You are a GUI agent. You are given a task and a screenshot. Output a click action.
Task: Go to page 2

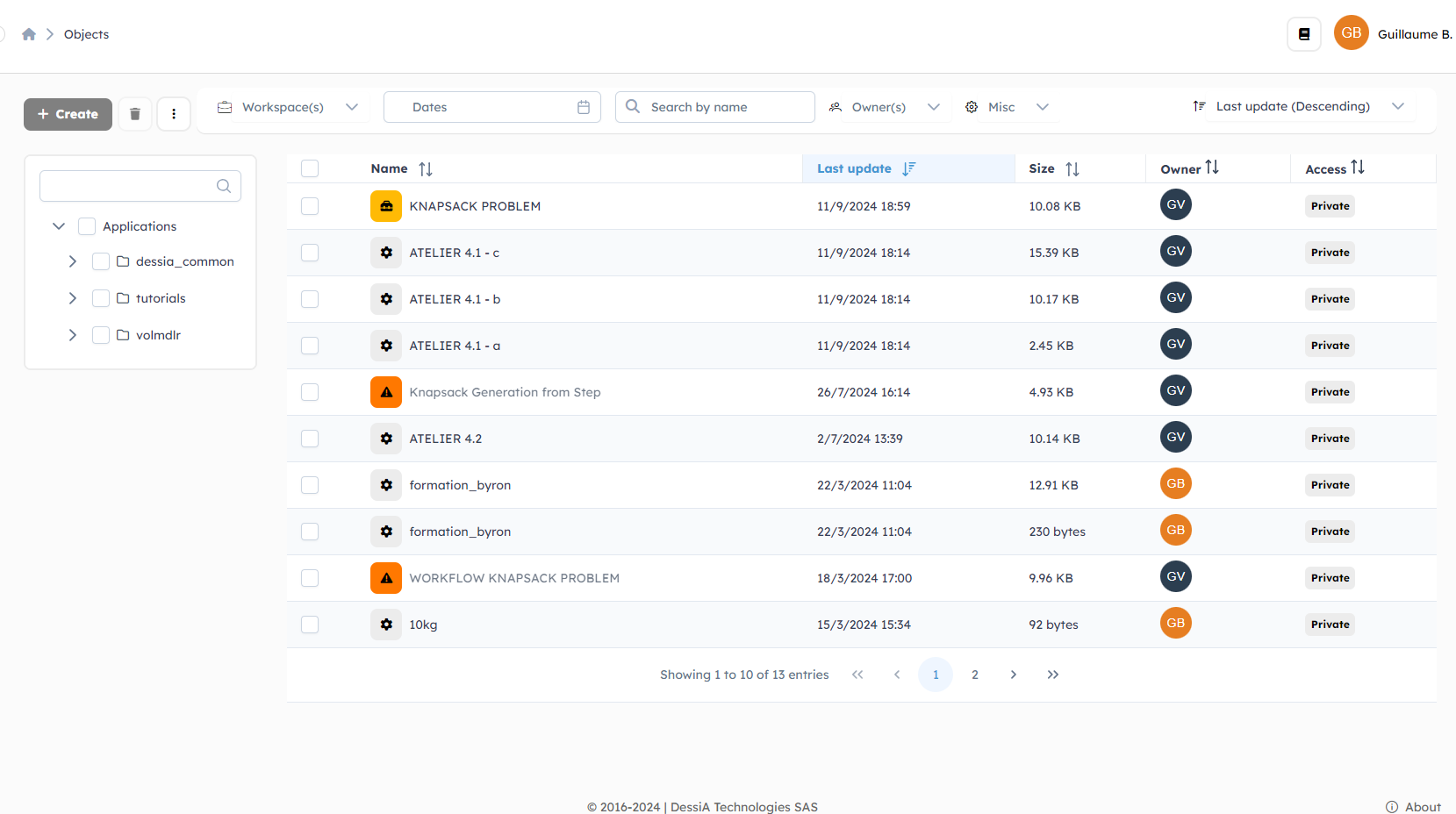[x=974, y=675]
